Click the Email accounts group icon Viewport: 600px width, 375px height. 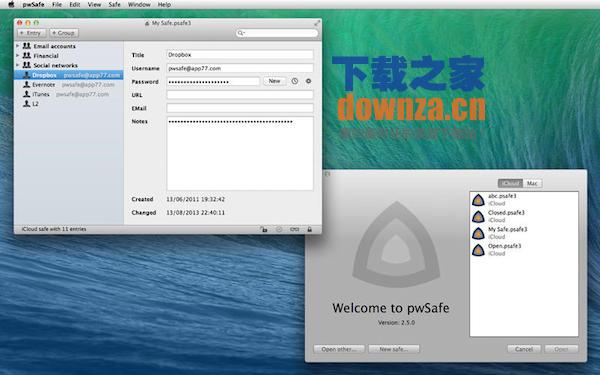(26, 46)
